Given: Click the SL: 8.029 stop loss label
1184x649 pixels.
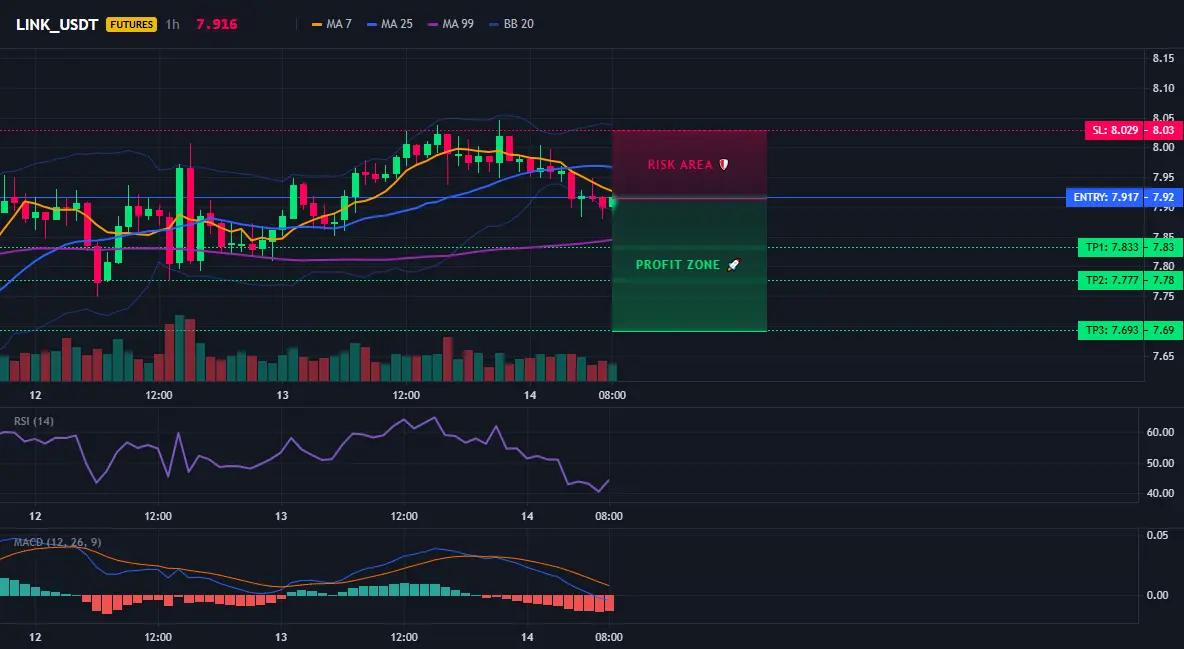Looking at the screenshot, I should point(1115,131).
